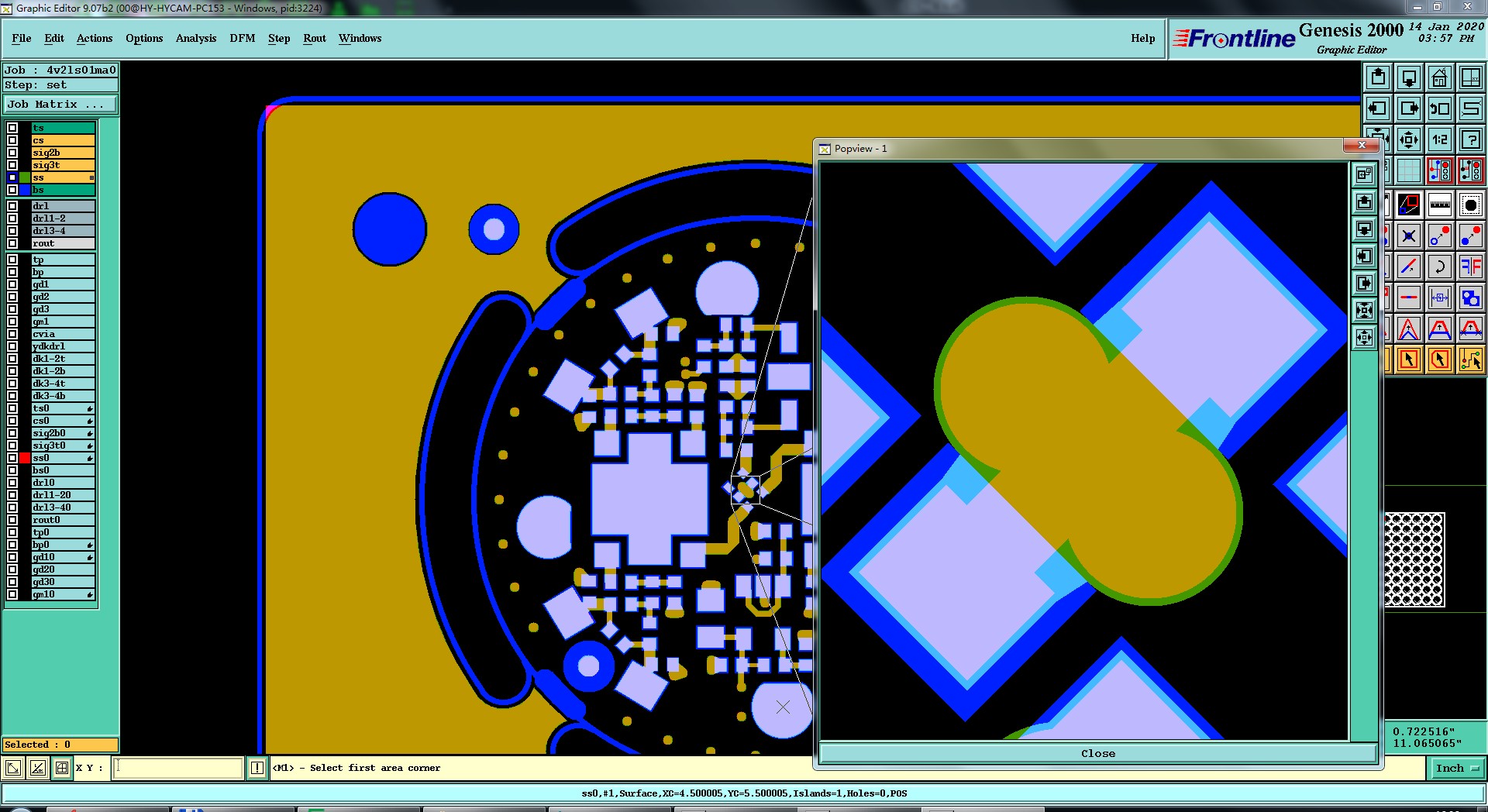Select the sig2b0 layer name
The height and width of the screenshot is (812, 1488).
coord(63,433)
